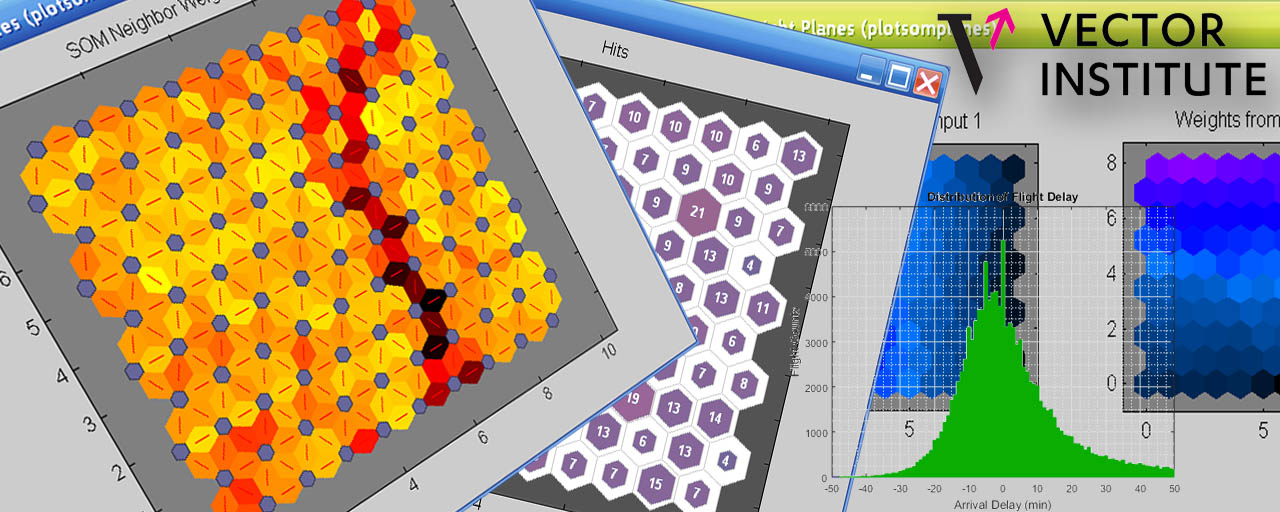Maximize the Hits figure window
The image size is (1280, 512).
click(x=898, y=75)
